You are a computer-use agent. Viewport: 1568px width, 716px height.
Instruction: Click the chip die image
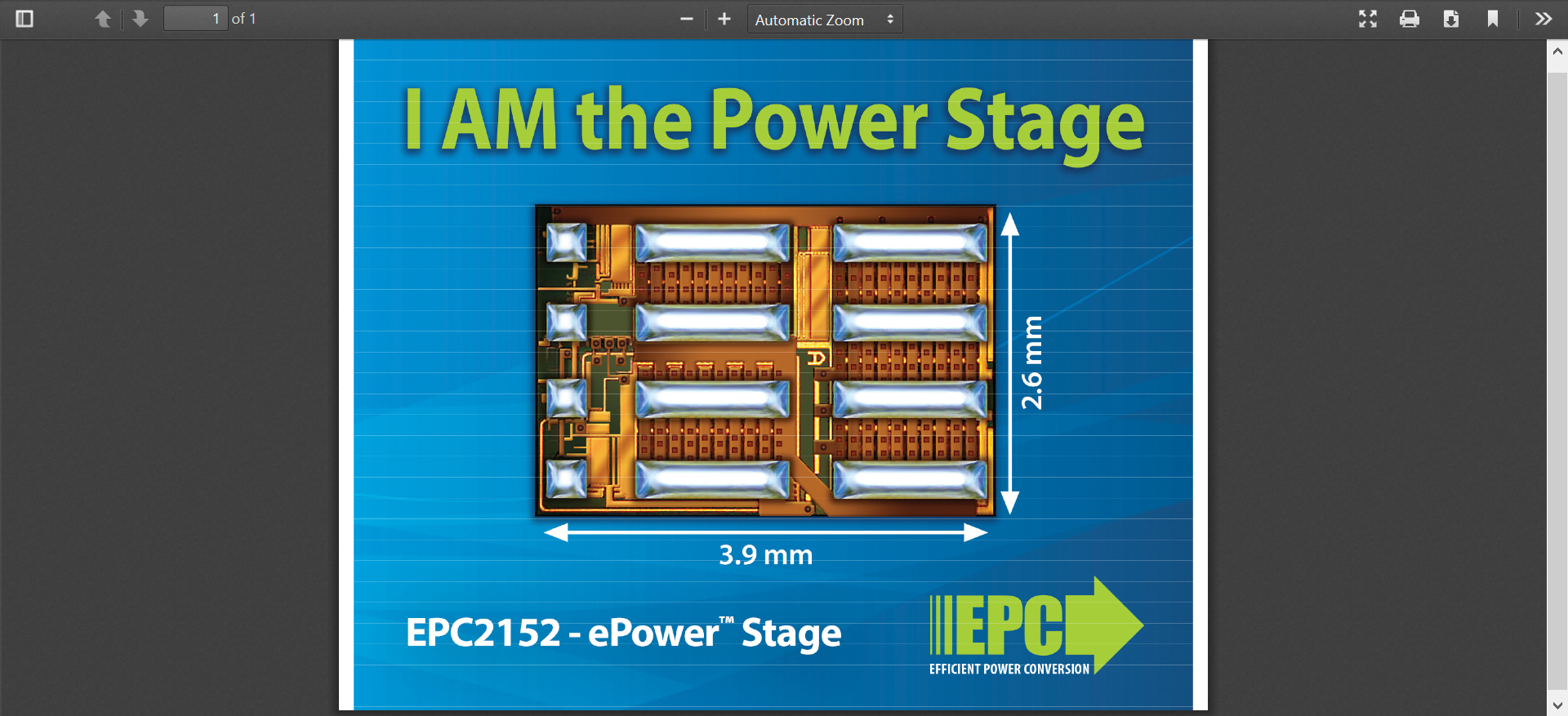pyautogui.click(x=765, y=360)
